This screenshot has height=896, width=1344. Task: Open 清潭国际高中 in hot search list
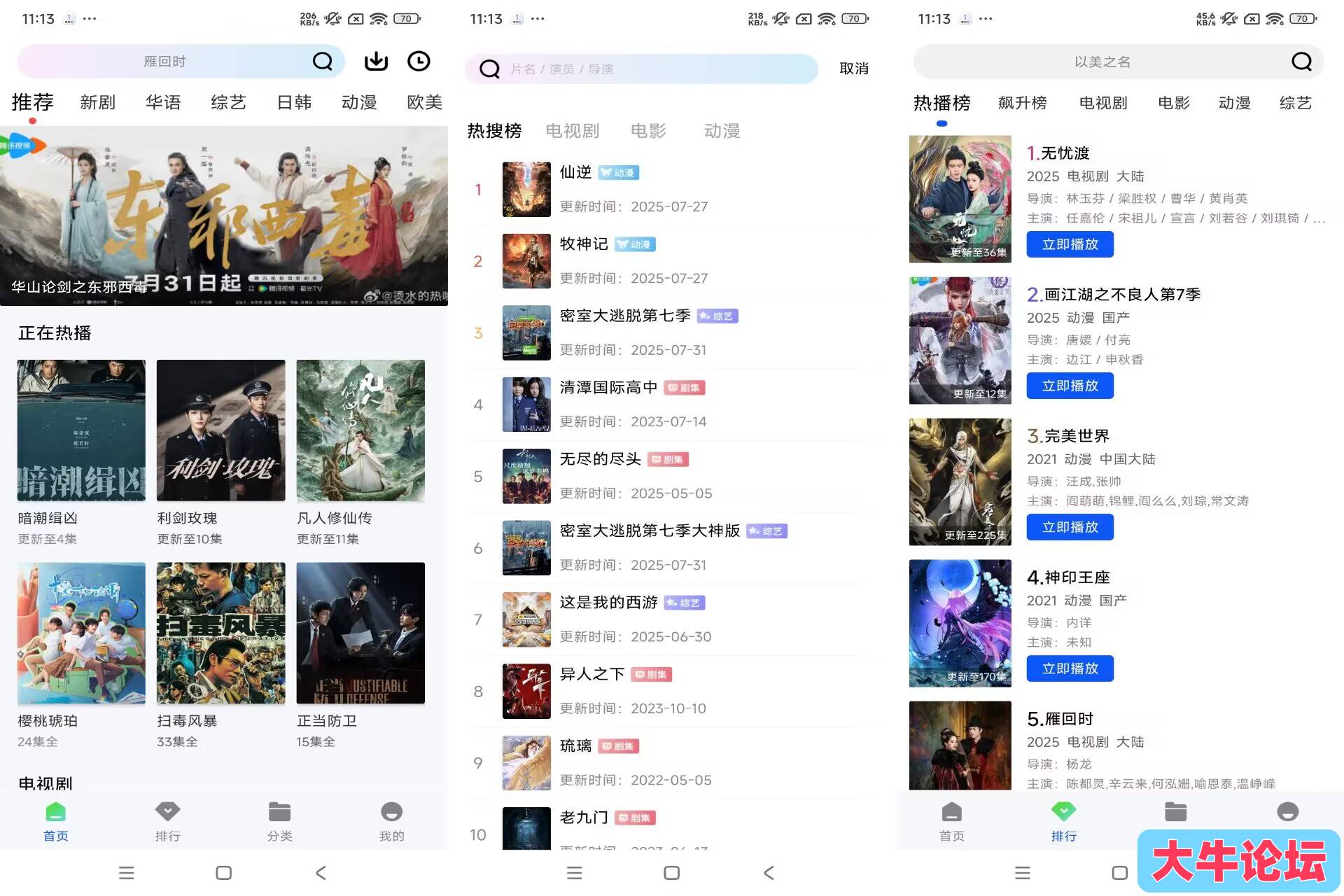pyautogui.click(x=672, y=405)
